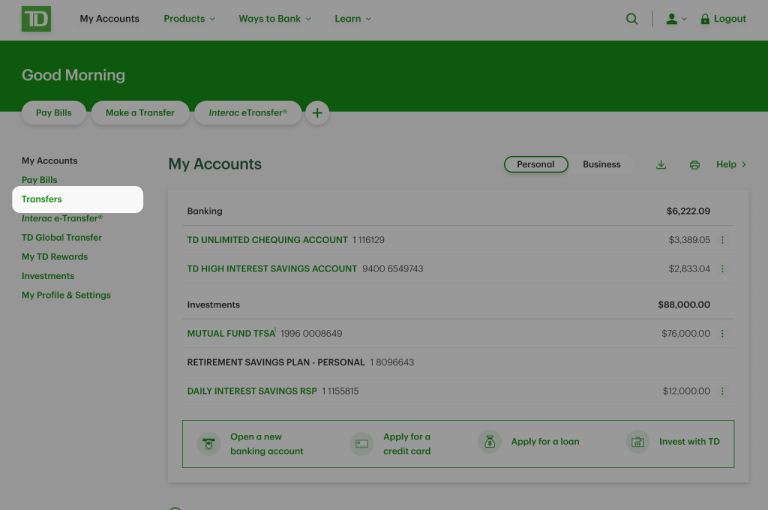
Task: Click the Invest with TD icon
Action: point(637,442)
